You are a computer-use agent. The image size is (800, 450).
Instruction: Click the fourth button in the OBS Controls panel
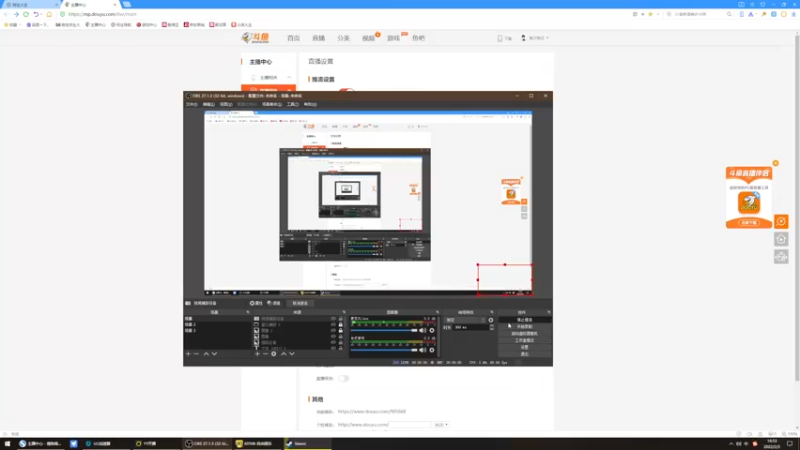coord(524,340)
